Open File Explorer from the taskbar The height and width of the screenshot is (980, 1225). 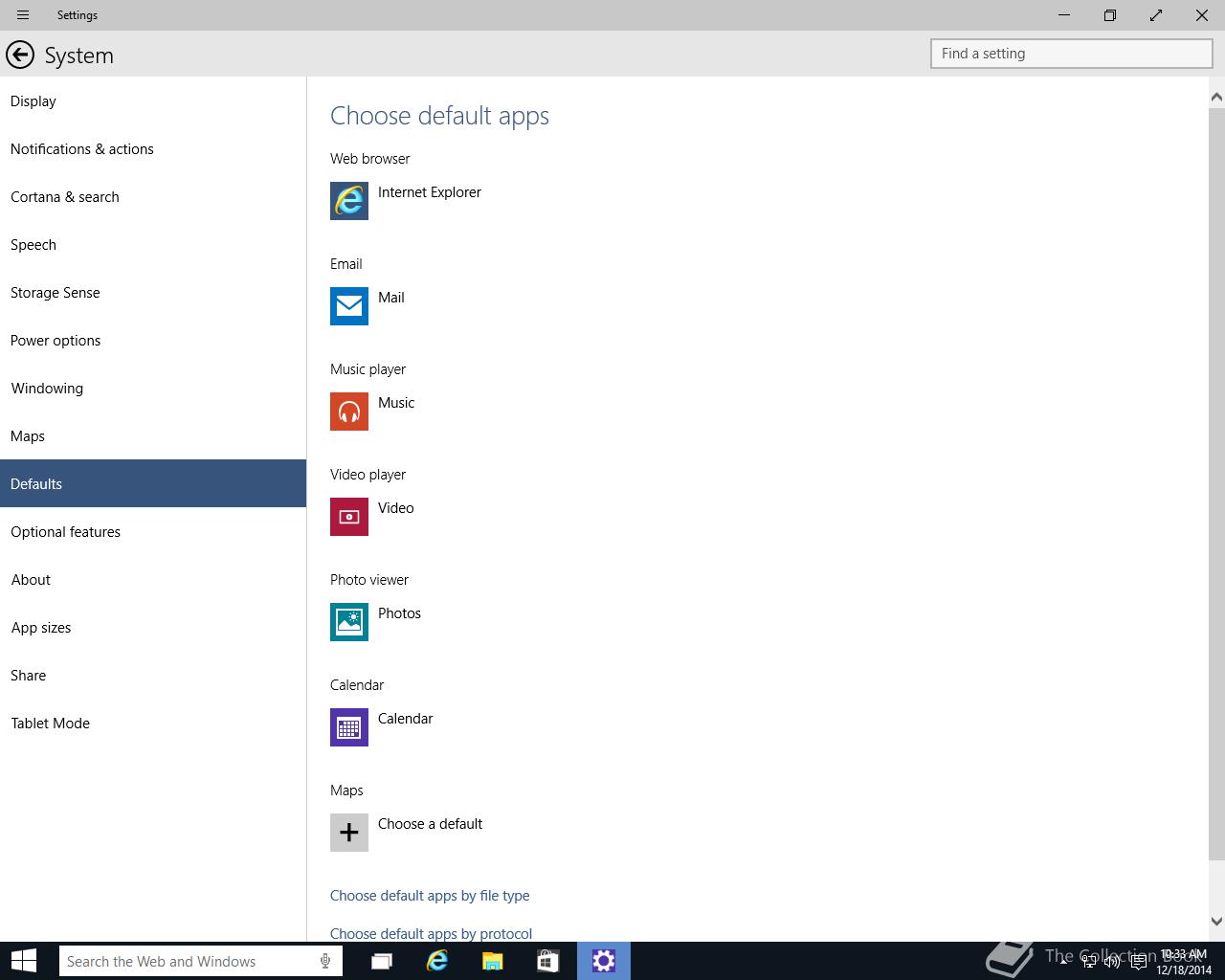pyautogui.click(x=493, y=961)
